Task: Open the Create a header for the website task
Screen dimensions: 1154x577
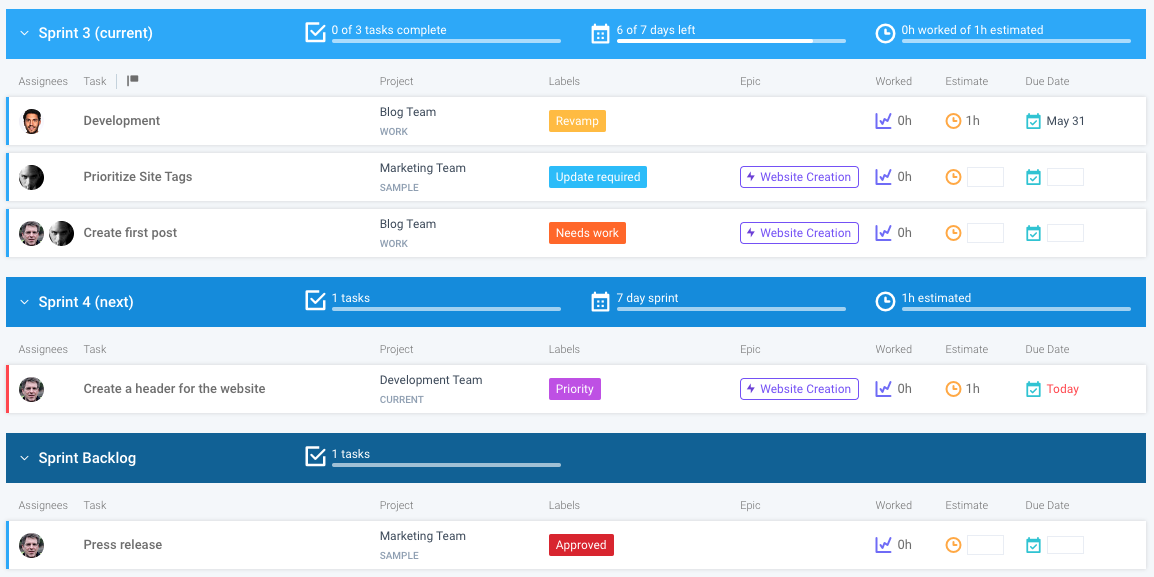Action: tap(174, 389)
